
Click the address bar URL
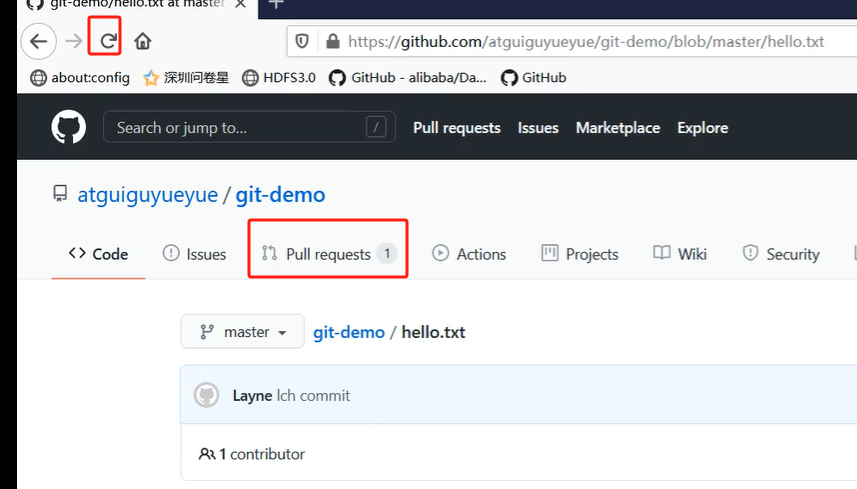[x=586, y=42]
